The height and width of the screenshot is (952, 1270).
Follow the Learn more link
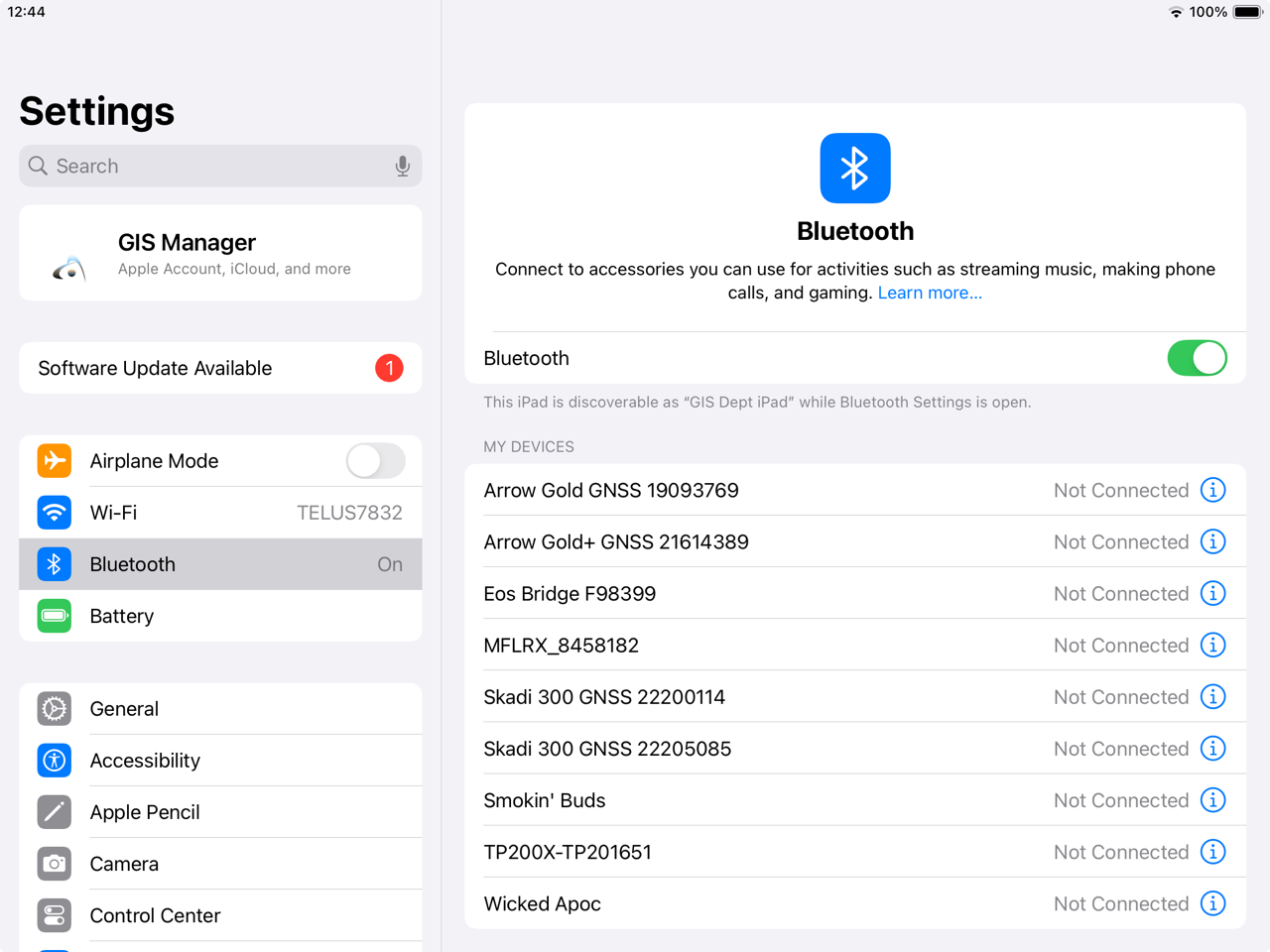pos(930,293)
